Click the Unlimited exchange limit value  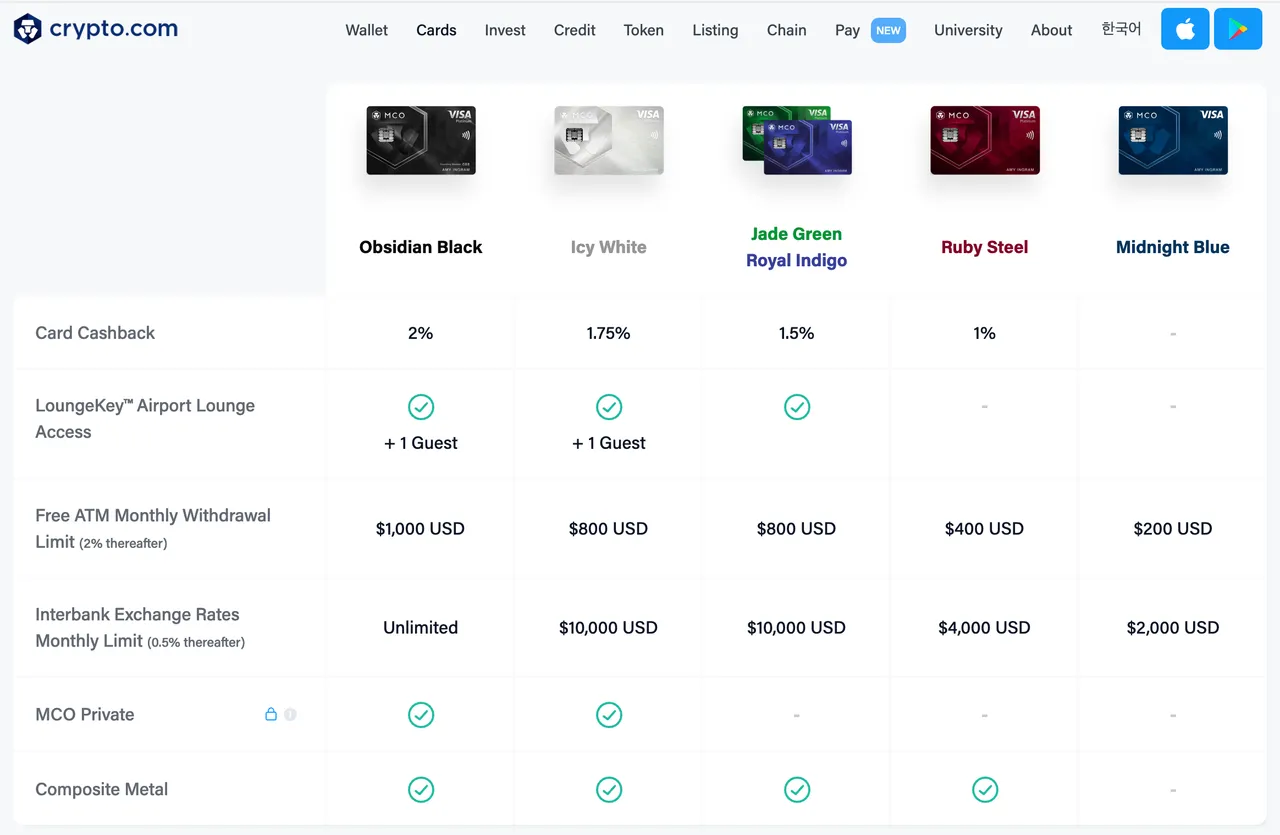(421, 628)
